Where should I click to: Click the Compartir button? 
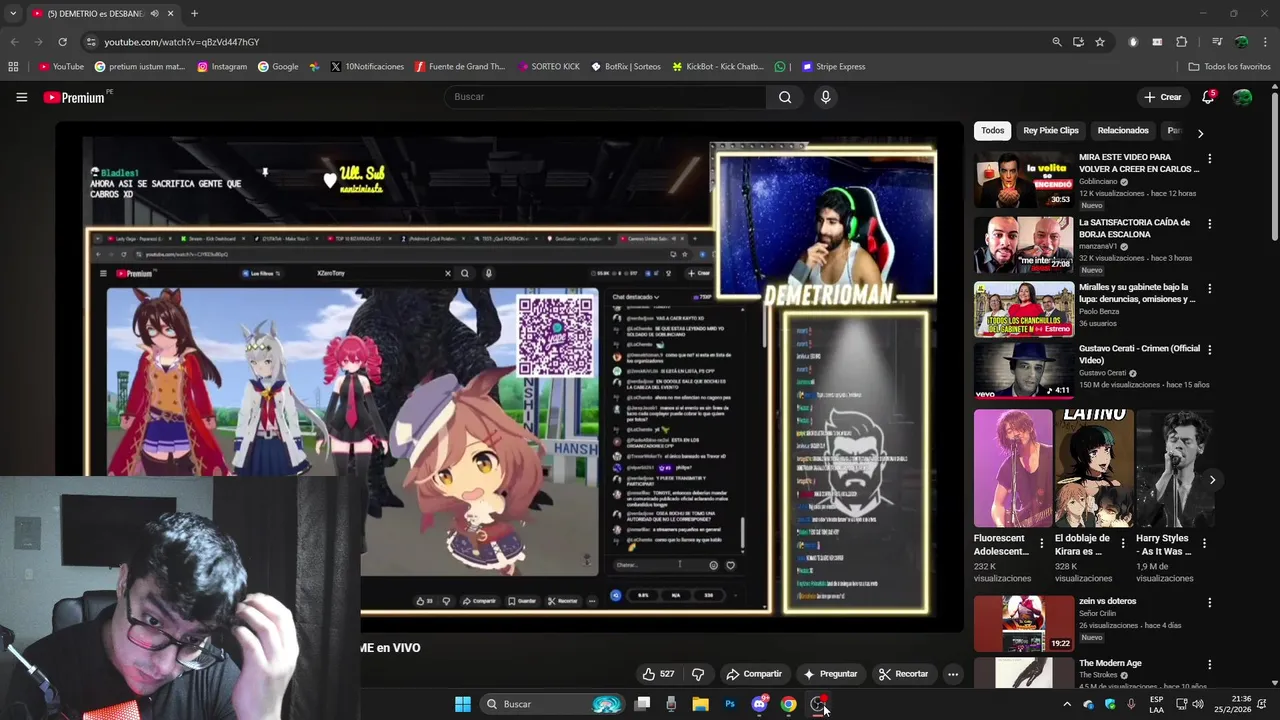coord(754,674)
